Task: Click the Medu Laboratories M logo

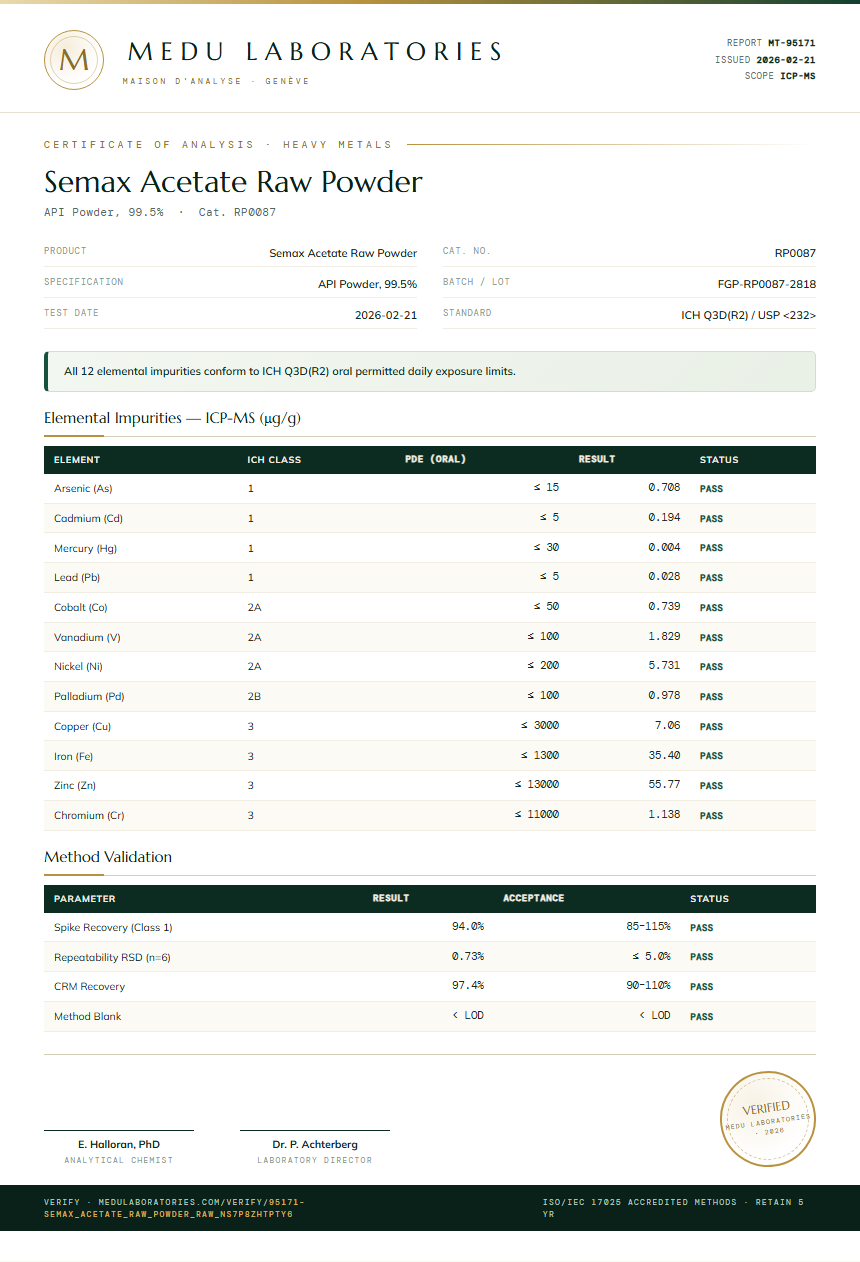Action: (74, 59)
